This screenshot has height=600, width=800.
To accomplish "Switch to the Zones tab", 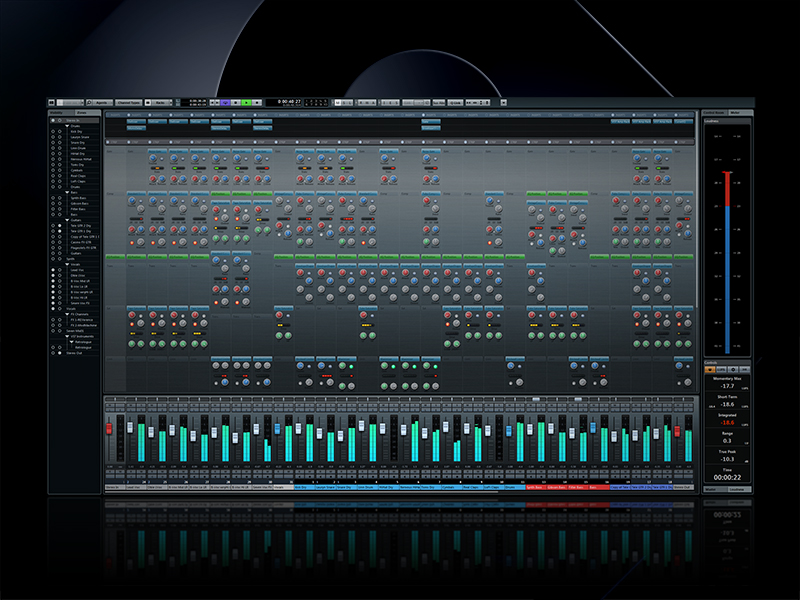I will point(82,113).
